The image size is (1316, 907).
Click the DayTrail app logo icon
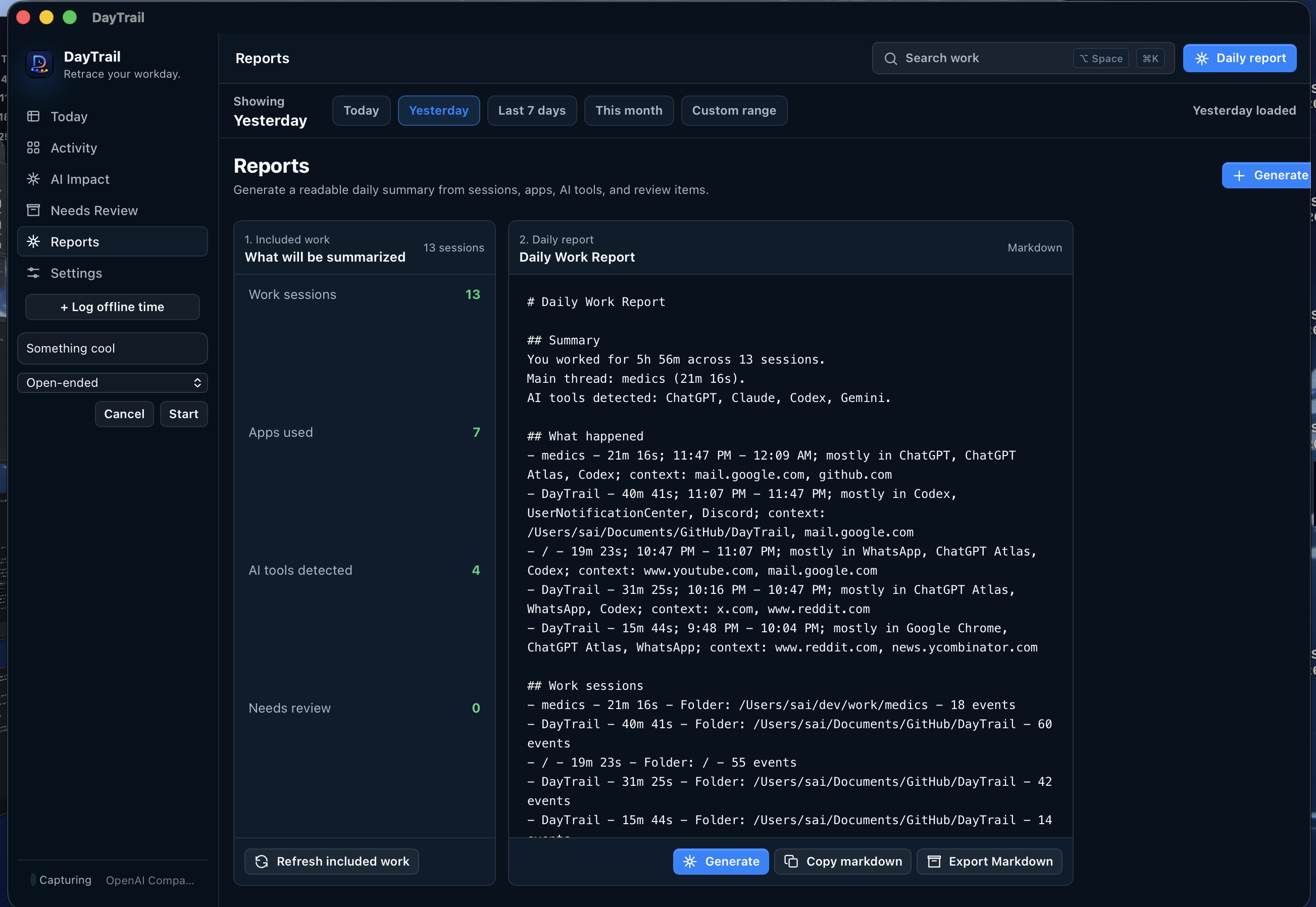39,64
